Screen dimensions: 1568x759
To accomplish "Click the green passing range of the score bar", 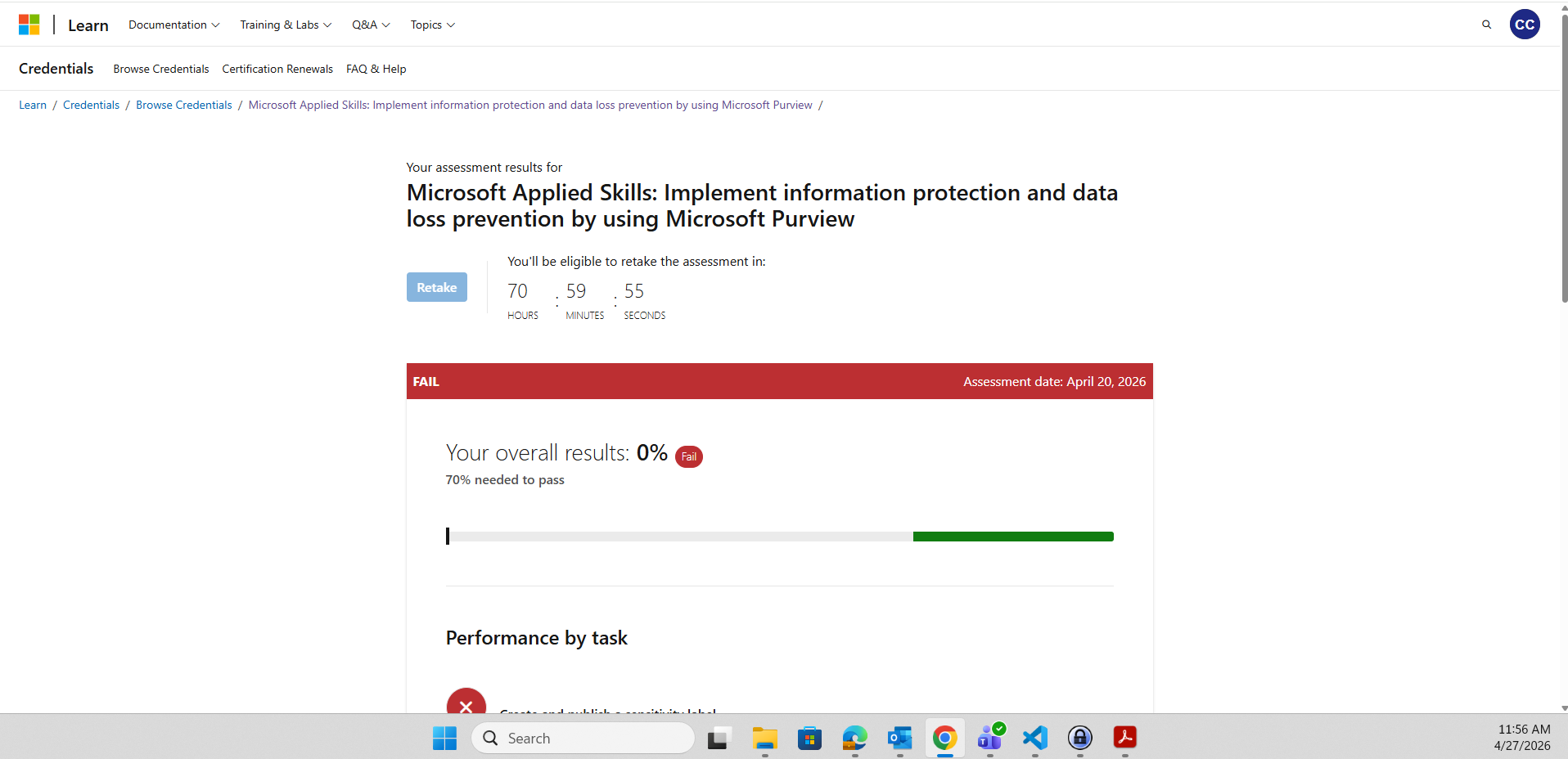I will pyautogui.click(x=1013, y=537).
